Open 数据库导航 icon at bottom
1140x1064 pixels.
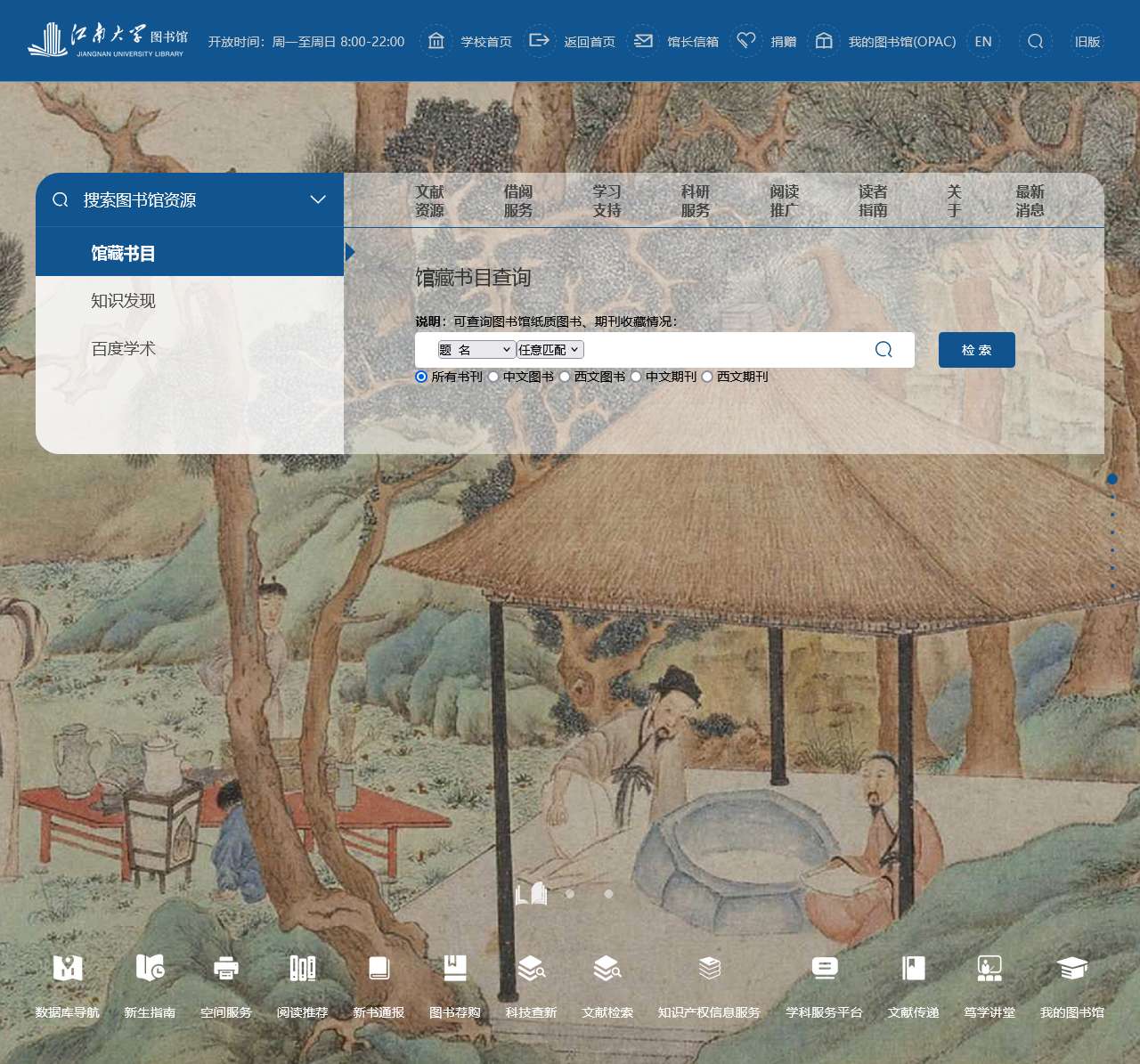pos(68,968)
